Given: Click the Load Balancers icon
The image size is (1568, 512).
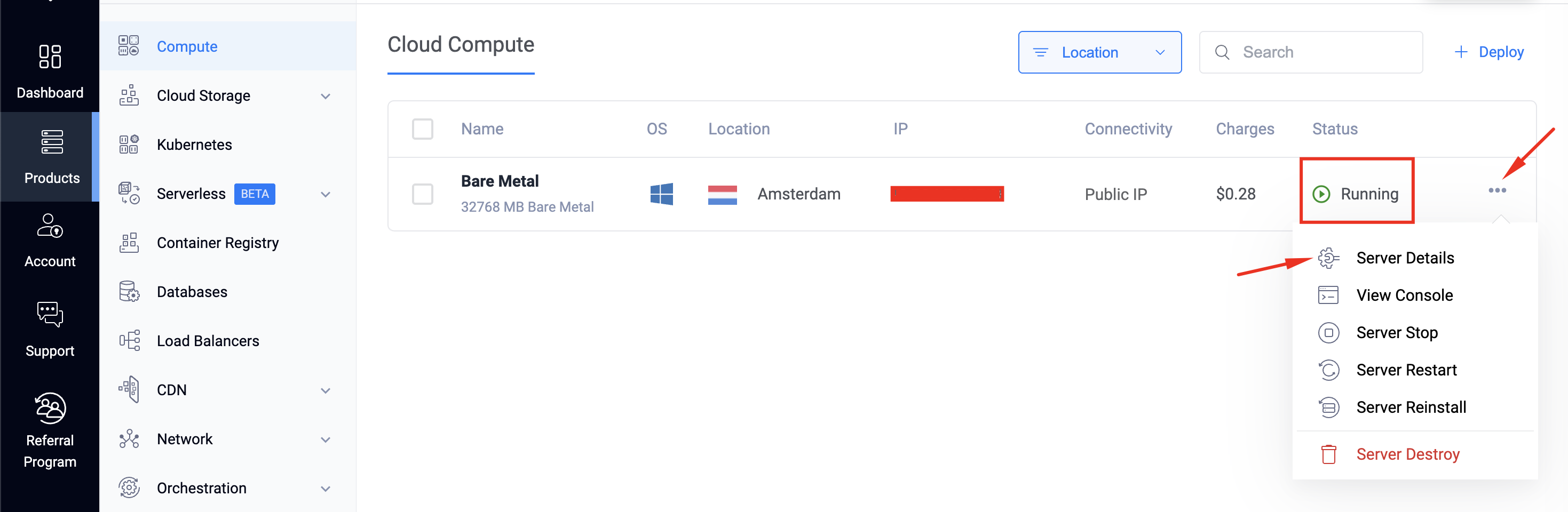Looking at the screenshot, I should tap(129, 340).
